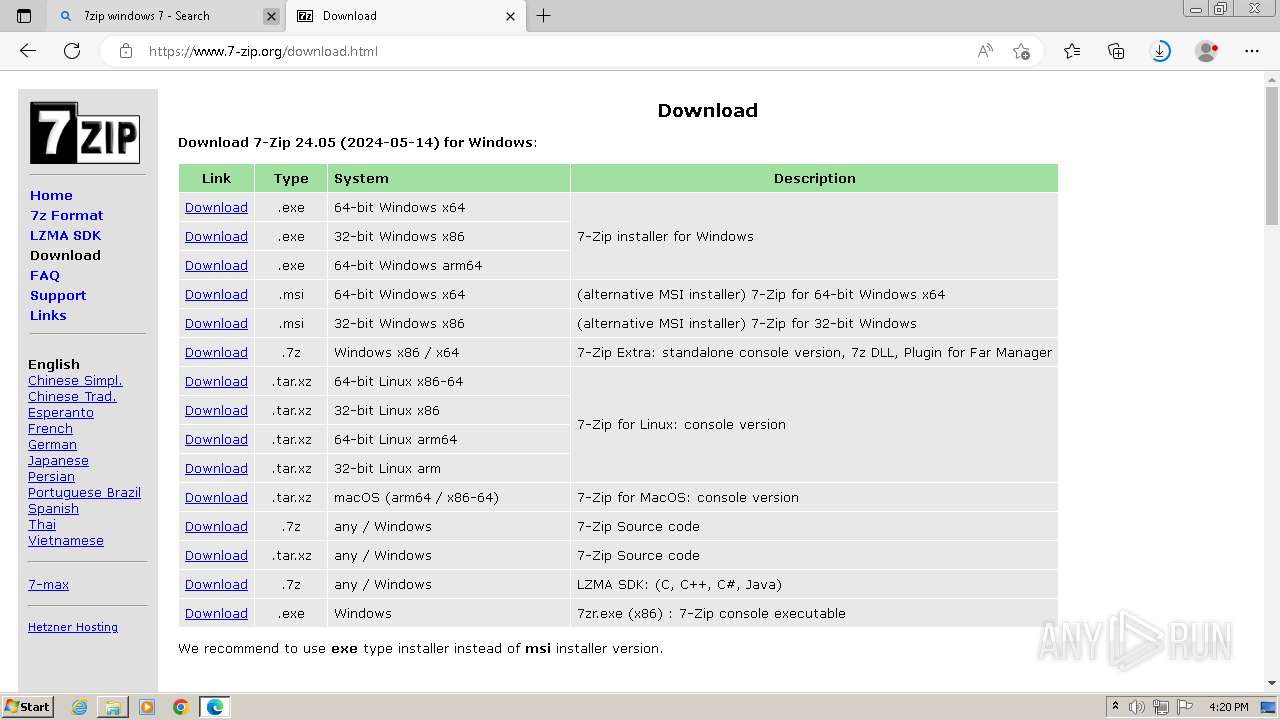Open Support sidebar link
The height and width of the screenshot is (720, 1280).
click(58, 295)
